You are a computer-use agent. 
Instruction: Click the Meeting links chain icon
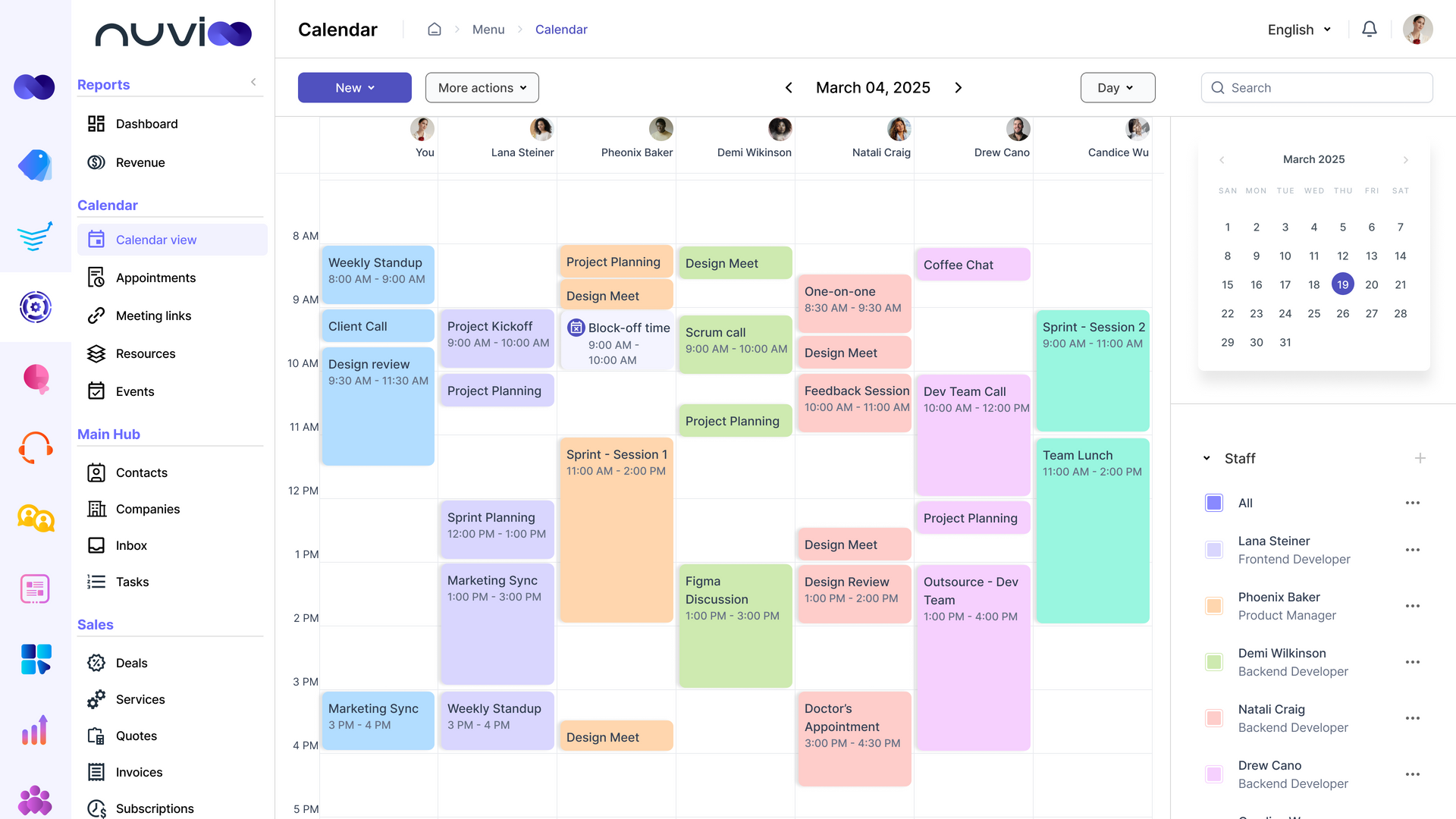96,315
